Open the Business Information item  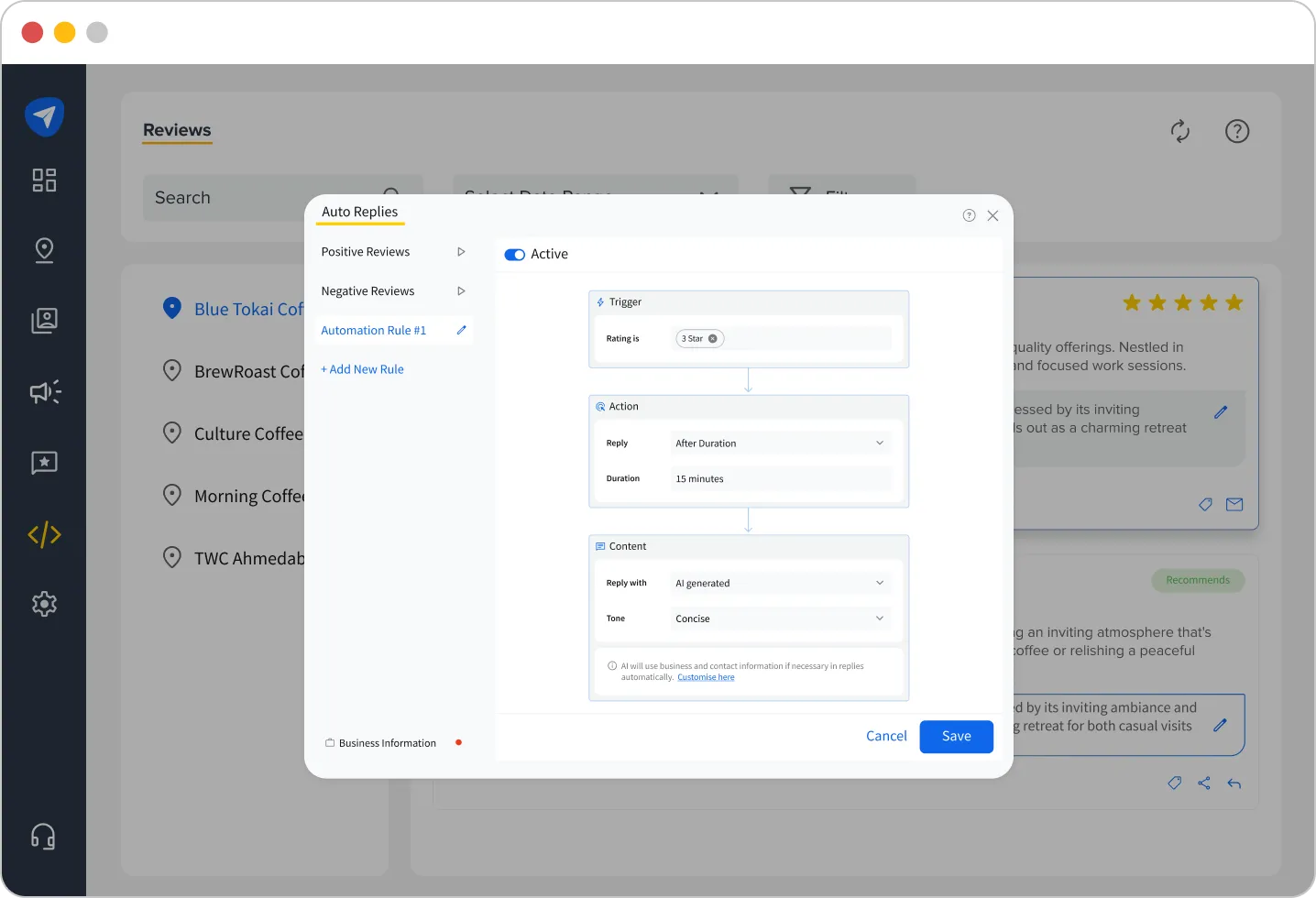387,743
